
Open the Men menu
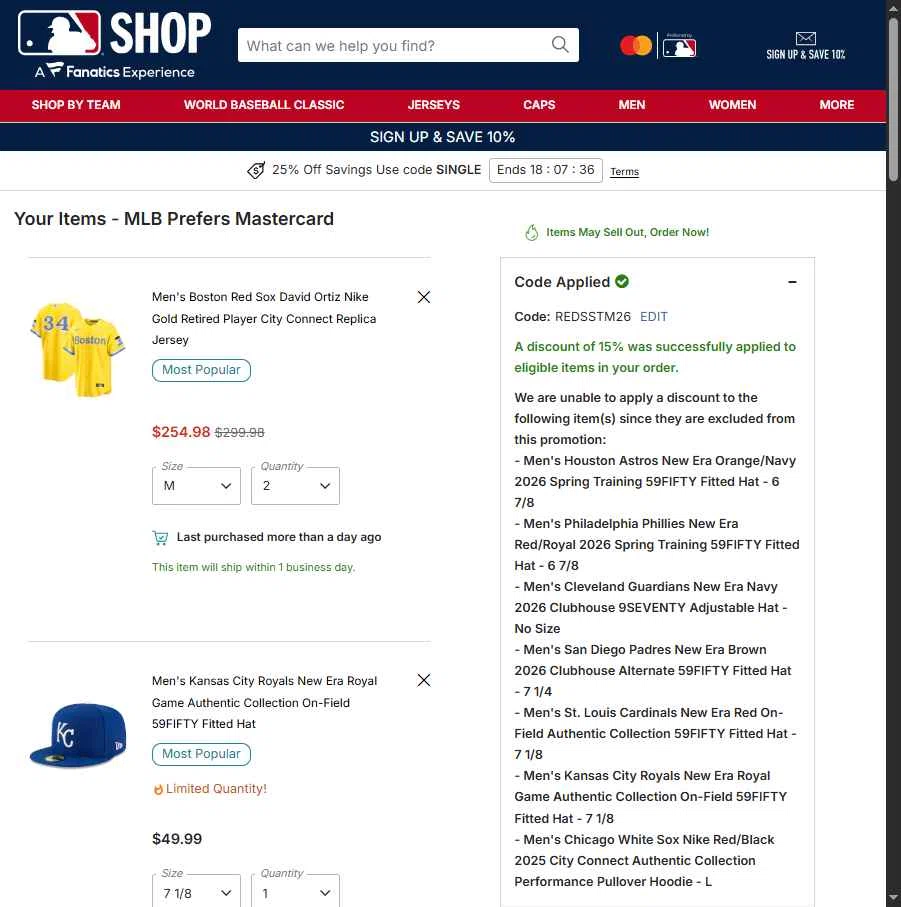click(x=632, y=105)
